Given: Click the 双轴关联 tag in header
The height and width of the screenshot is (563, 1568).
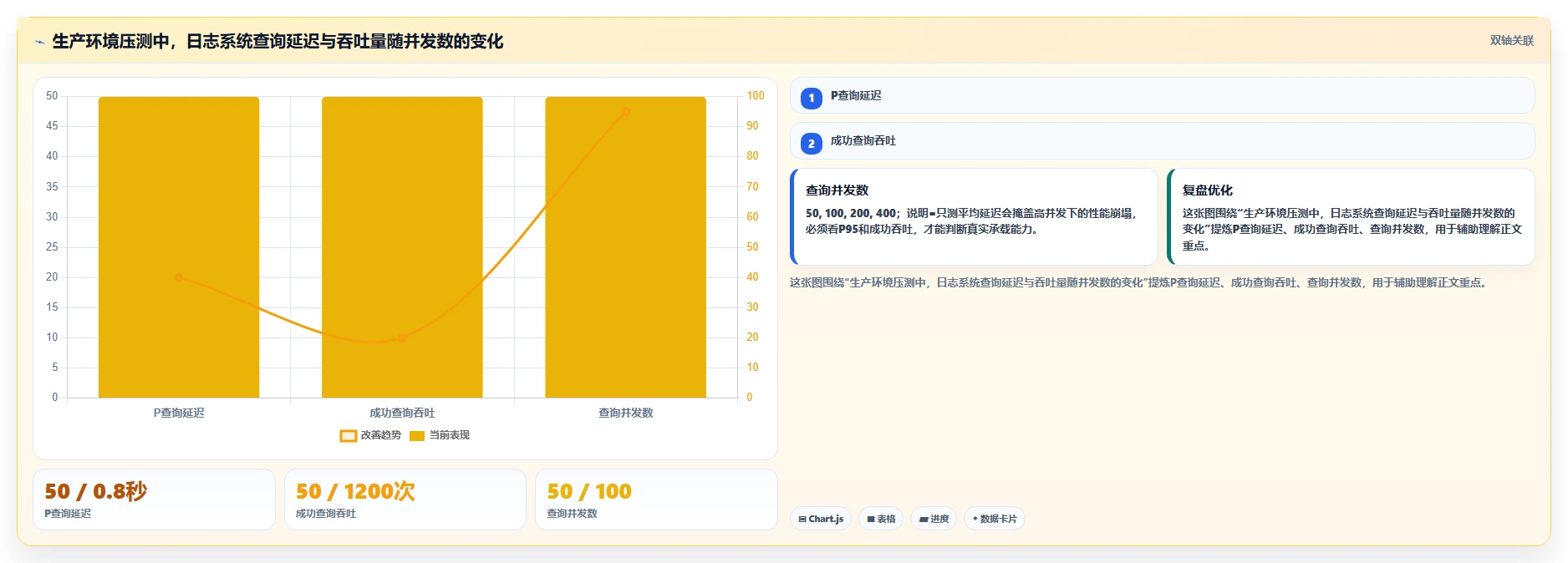Looking at the screenshot, I should [1511, 40].
